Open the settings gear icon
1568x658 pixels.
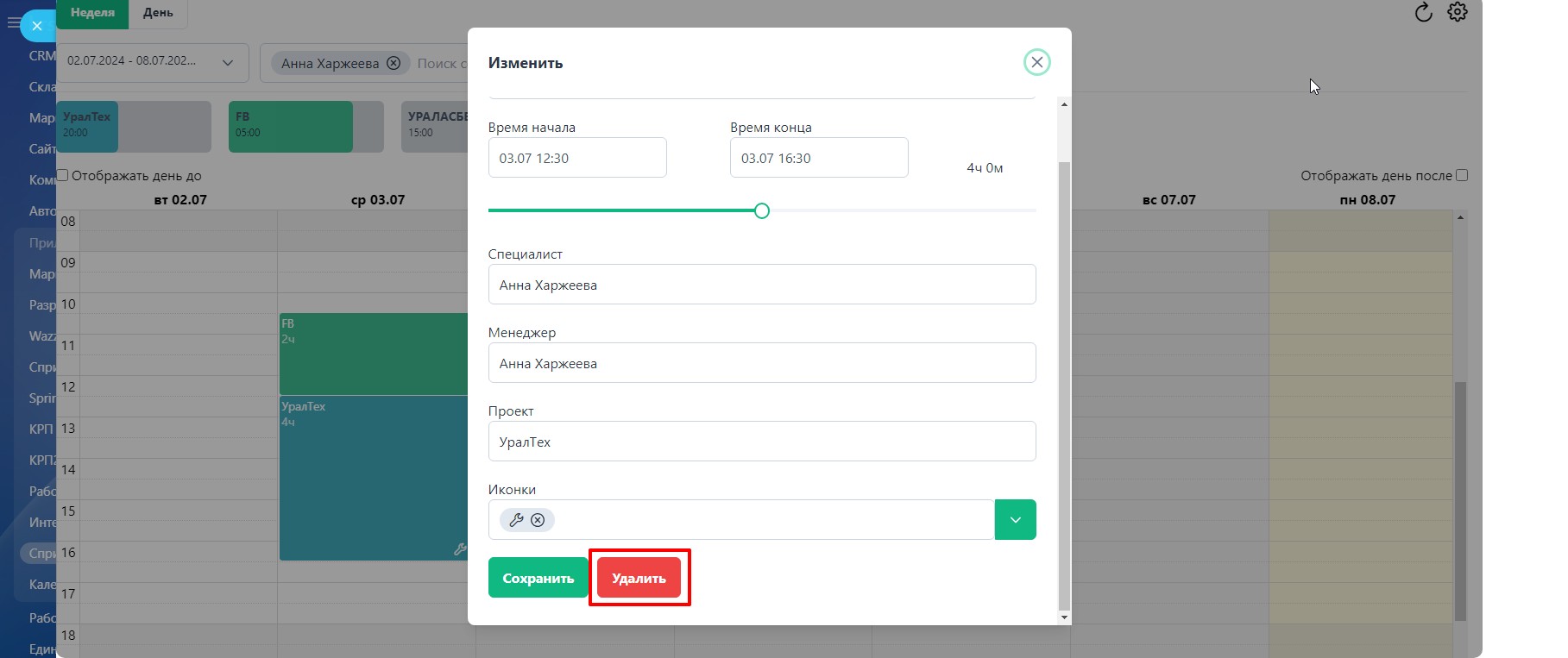point(1458,12)
